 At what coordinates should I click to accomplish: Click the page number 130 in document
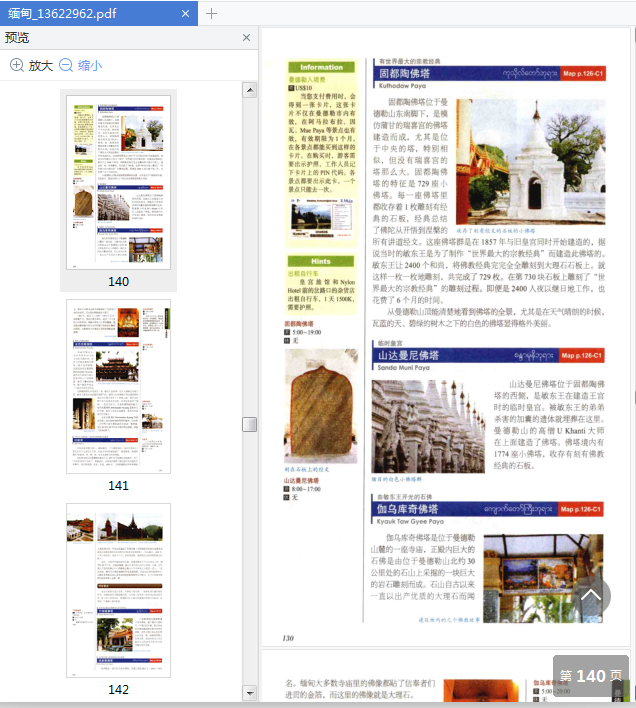pos(288,638)
